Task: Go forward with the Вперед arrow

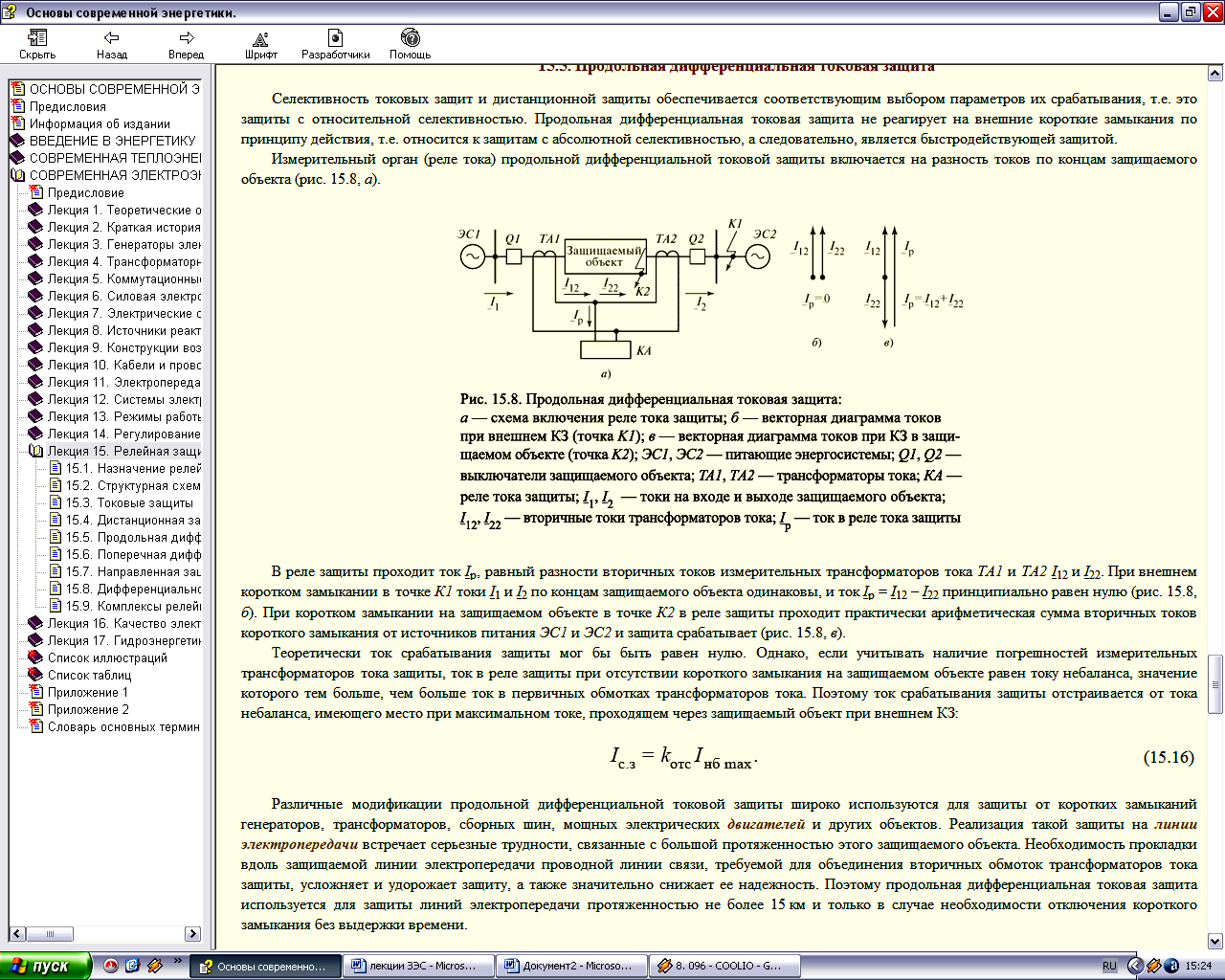Action: click(x=187, y=44)
